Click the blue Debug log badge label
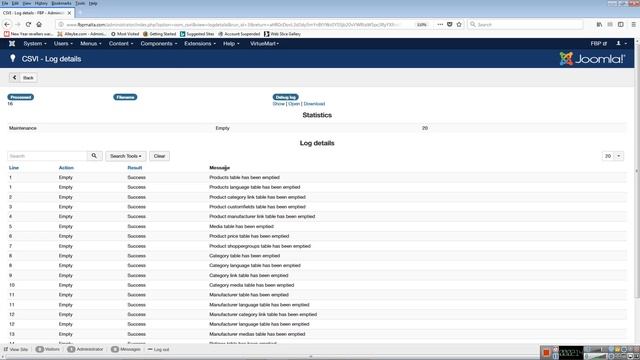The width and height of the screenshot is (640, 360). pyautogui.click(x=286, y=97)
